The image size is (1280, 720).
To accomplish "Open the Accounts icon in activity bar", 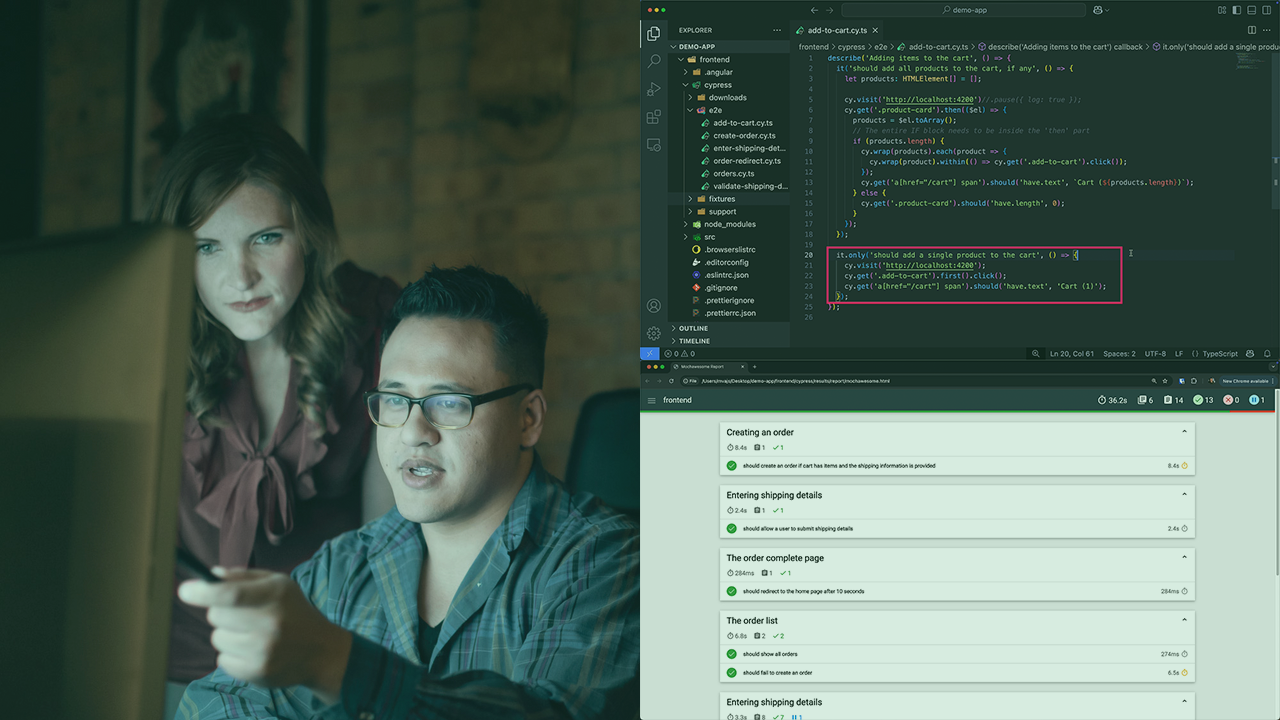I will (654, 306).
